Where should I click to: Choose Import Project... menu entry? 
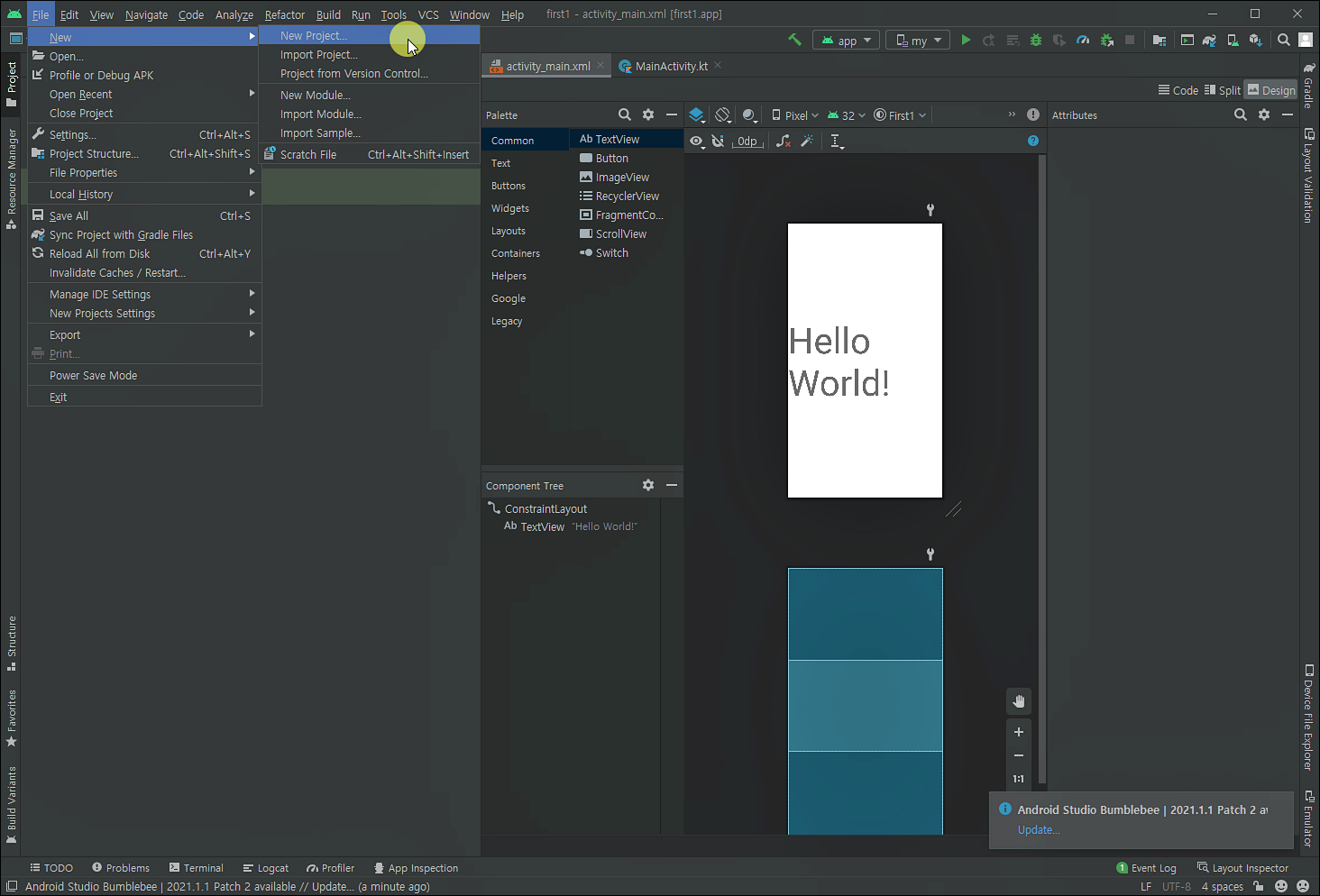(369, 55)
